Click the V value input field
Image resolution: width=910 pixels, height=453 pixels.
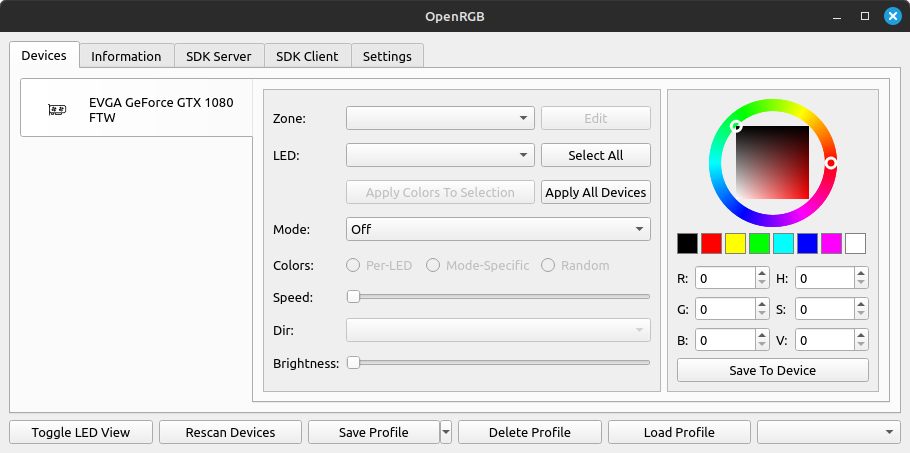[x=825, y=340]
